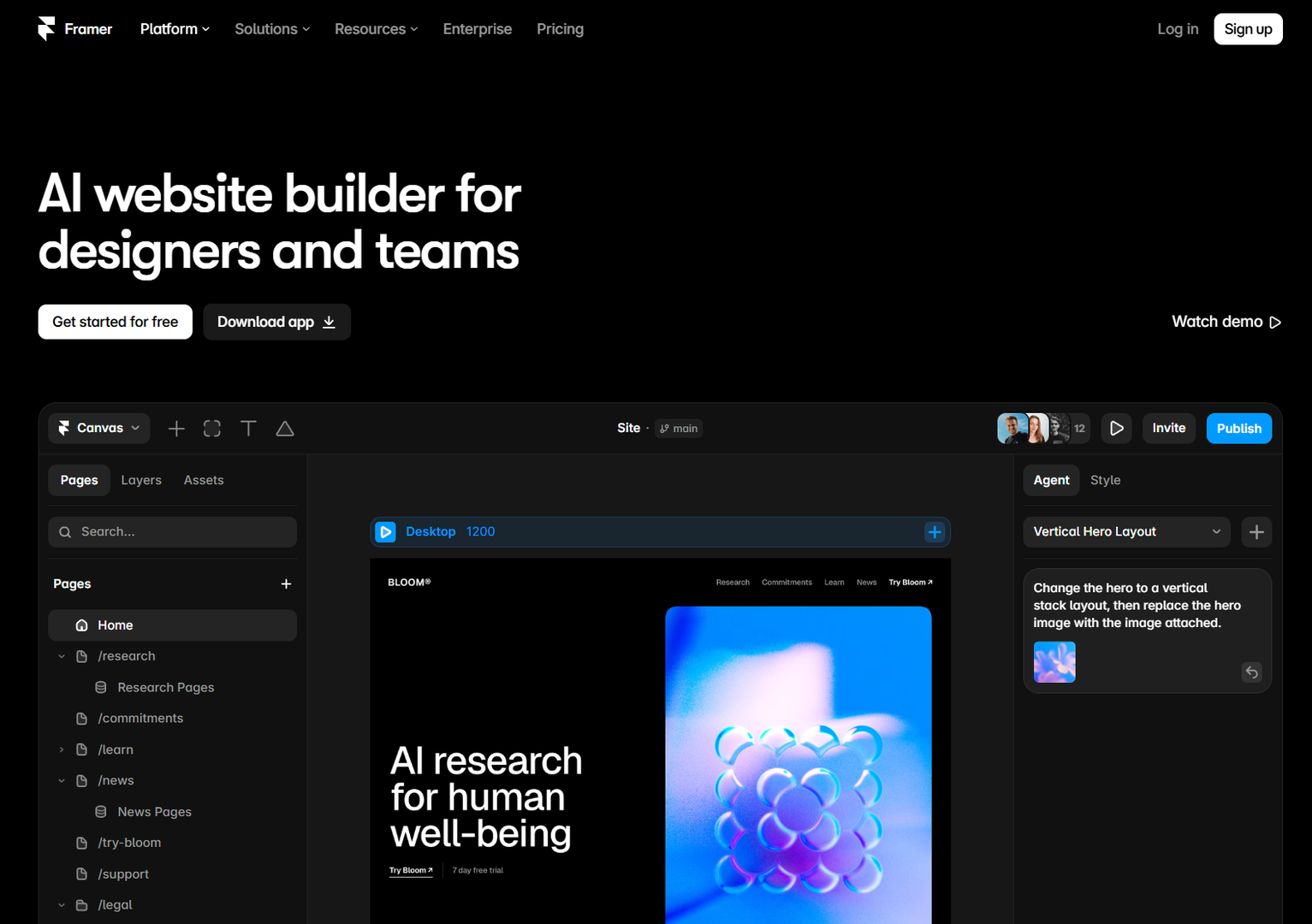This screenshot has height=924, width=1312.
Task: Click the insert plus icon in canvas toolbar
Action: [176, 429]
